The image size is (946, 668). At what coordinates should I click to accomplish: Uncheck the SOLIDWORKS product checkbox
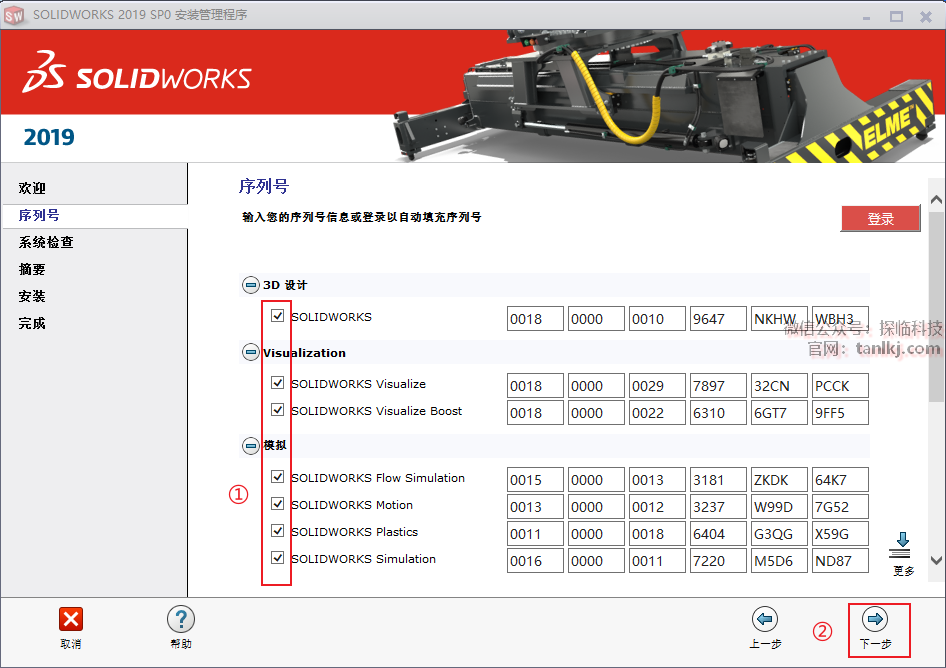(278, 316)
